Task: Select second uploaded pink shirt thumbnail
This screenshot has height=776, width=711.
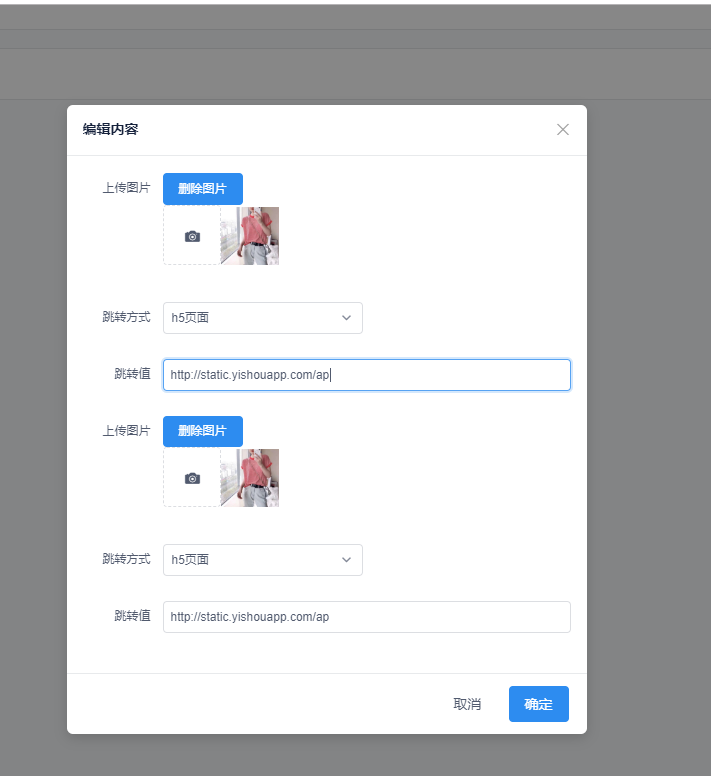Action: pos(250,478)
